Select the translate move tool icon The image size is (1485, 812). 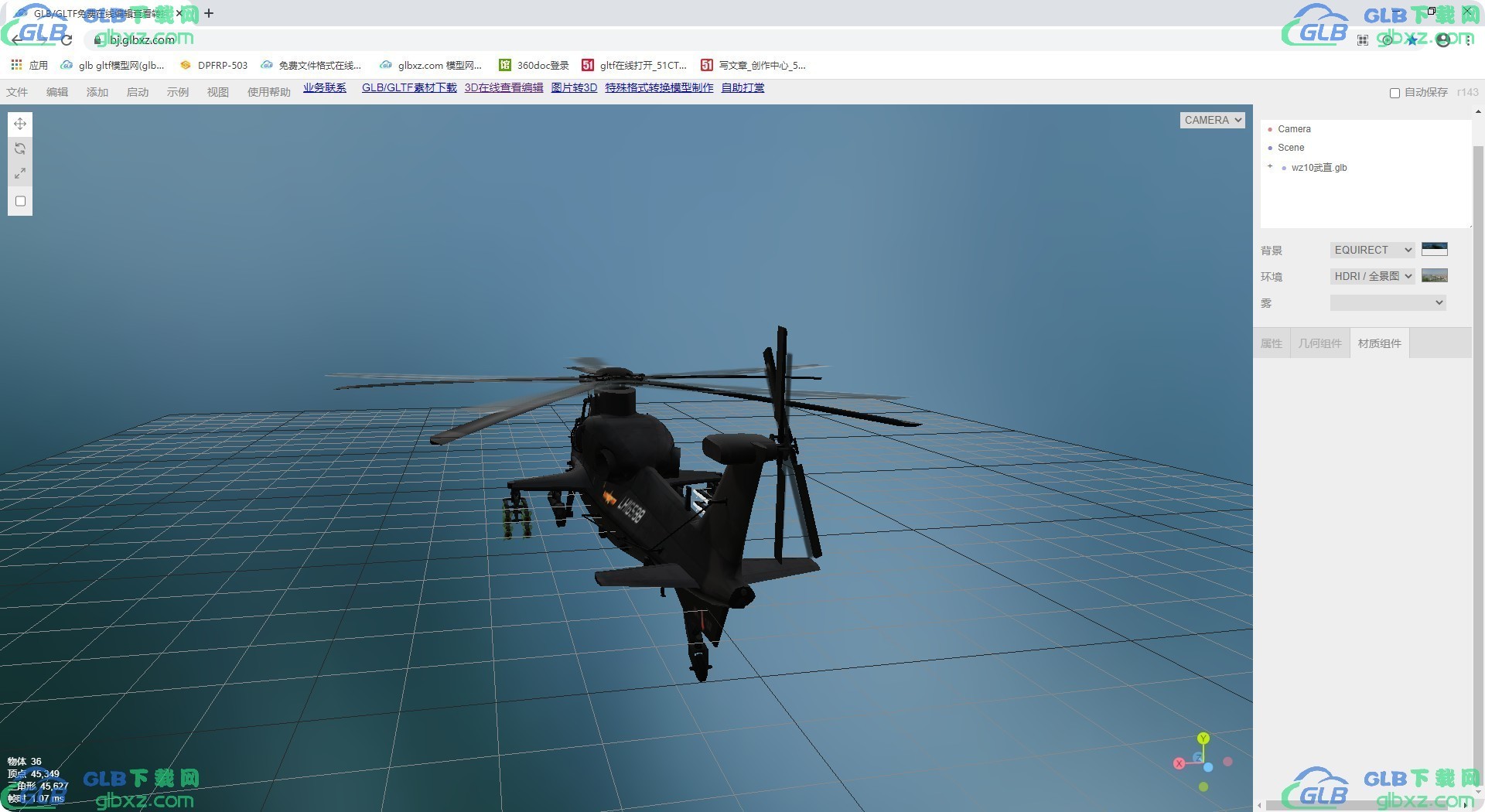20,124
